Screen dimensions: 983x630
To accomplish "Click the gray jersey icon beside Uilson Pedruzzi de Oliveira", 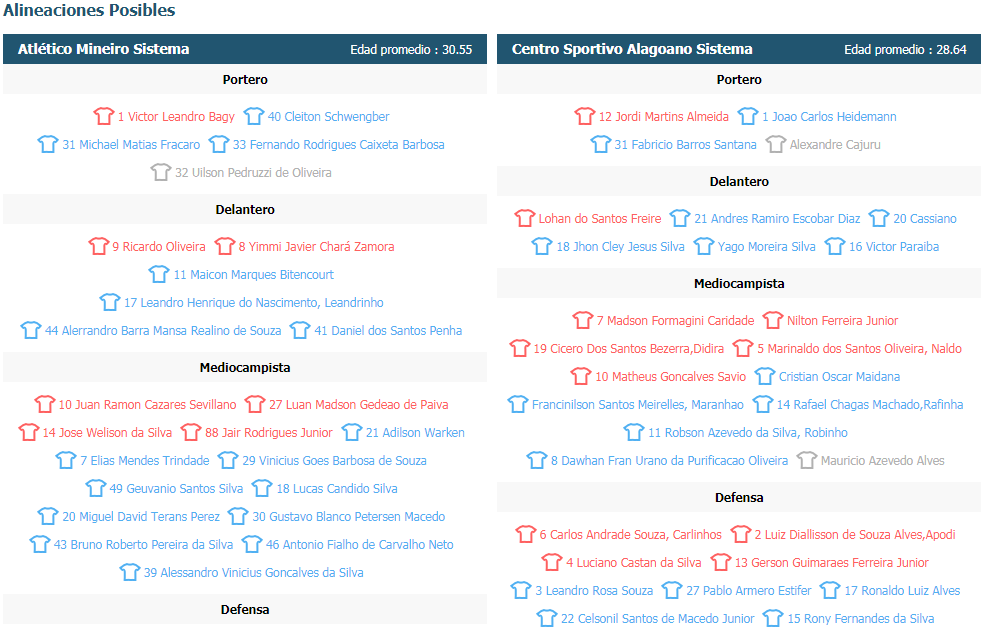I will pyautogui.click(x=161, y=172).
